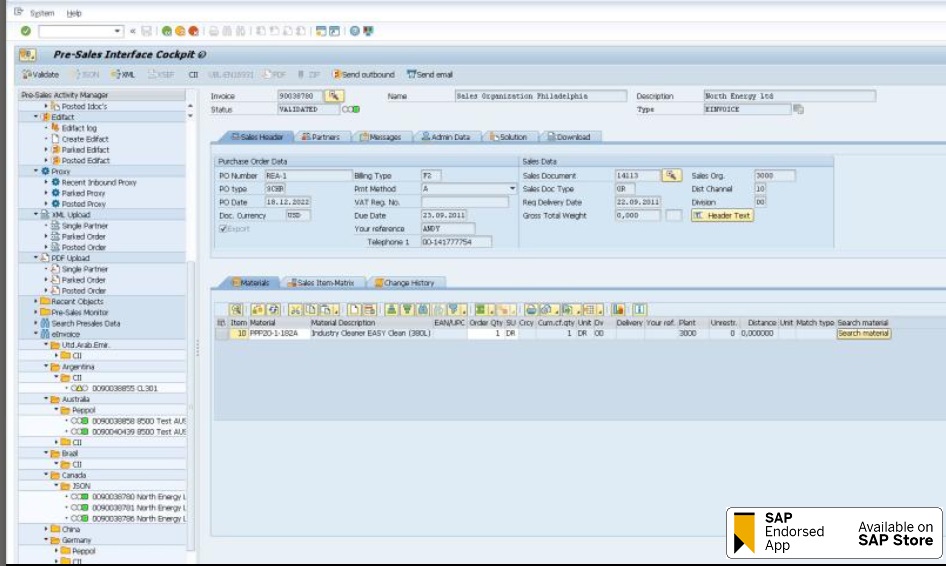The width and height of the screenshot is (946, 566).
Task: Open the command field dropdown arrow
Action: [x=118, y=31]
